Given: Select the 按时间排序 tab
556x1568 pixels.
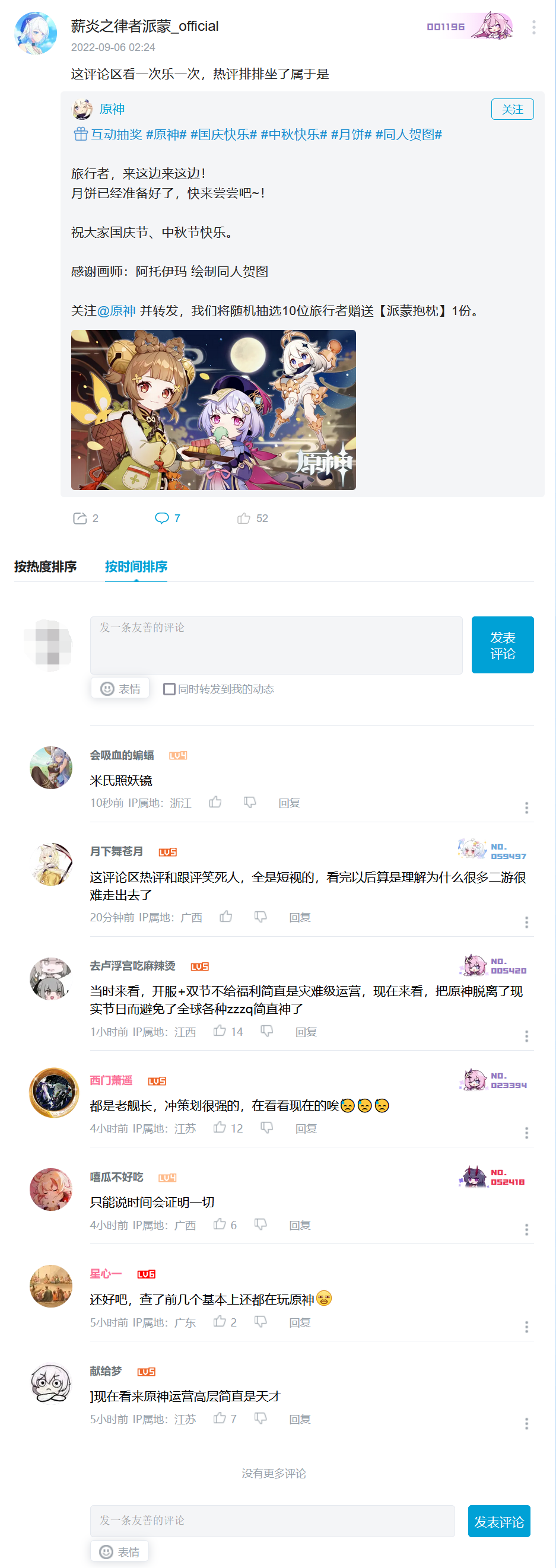Looking at the screenshot, I should point(136,566).
